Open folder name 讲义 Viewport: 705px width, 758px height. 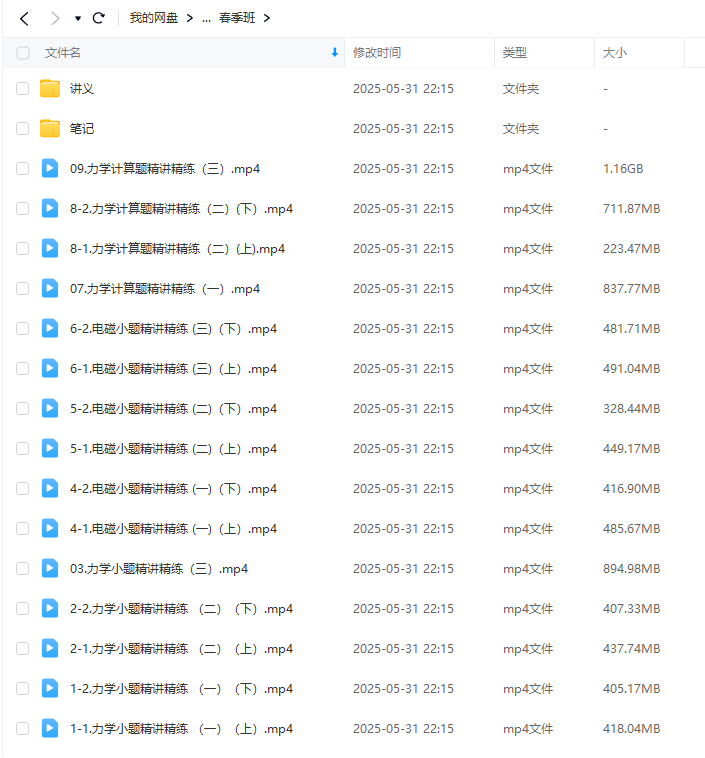coord(82,88)
